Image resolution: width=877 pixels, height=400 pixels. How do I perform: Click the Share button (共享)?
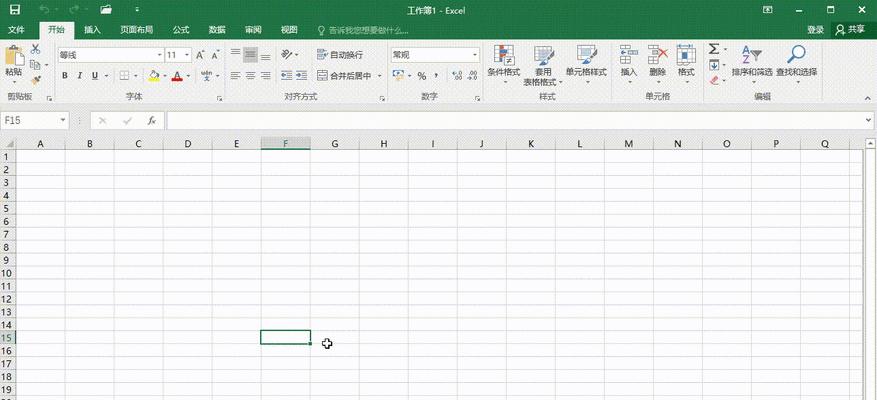pyautogui.click(x=850, y=30)
